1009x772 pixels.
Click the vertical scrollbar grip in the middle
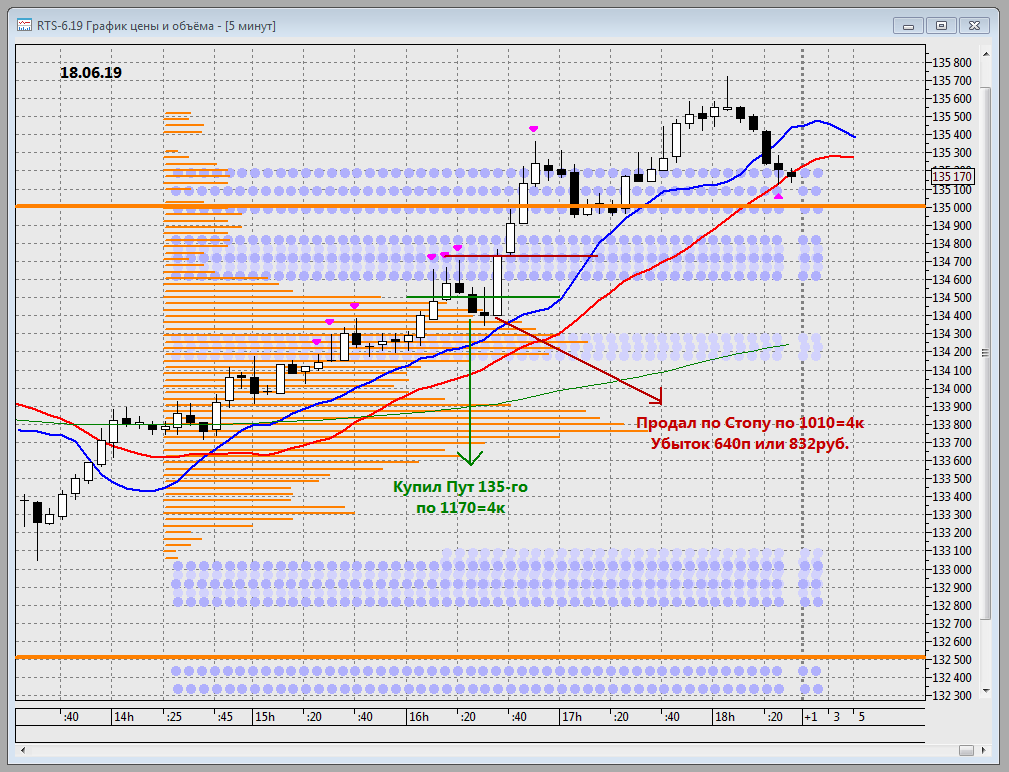(x=985, y=353)
